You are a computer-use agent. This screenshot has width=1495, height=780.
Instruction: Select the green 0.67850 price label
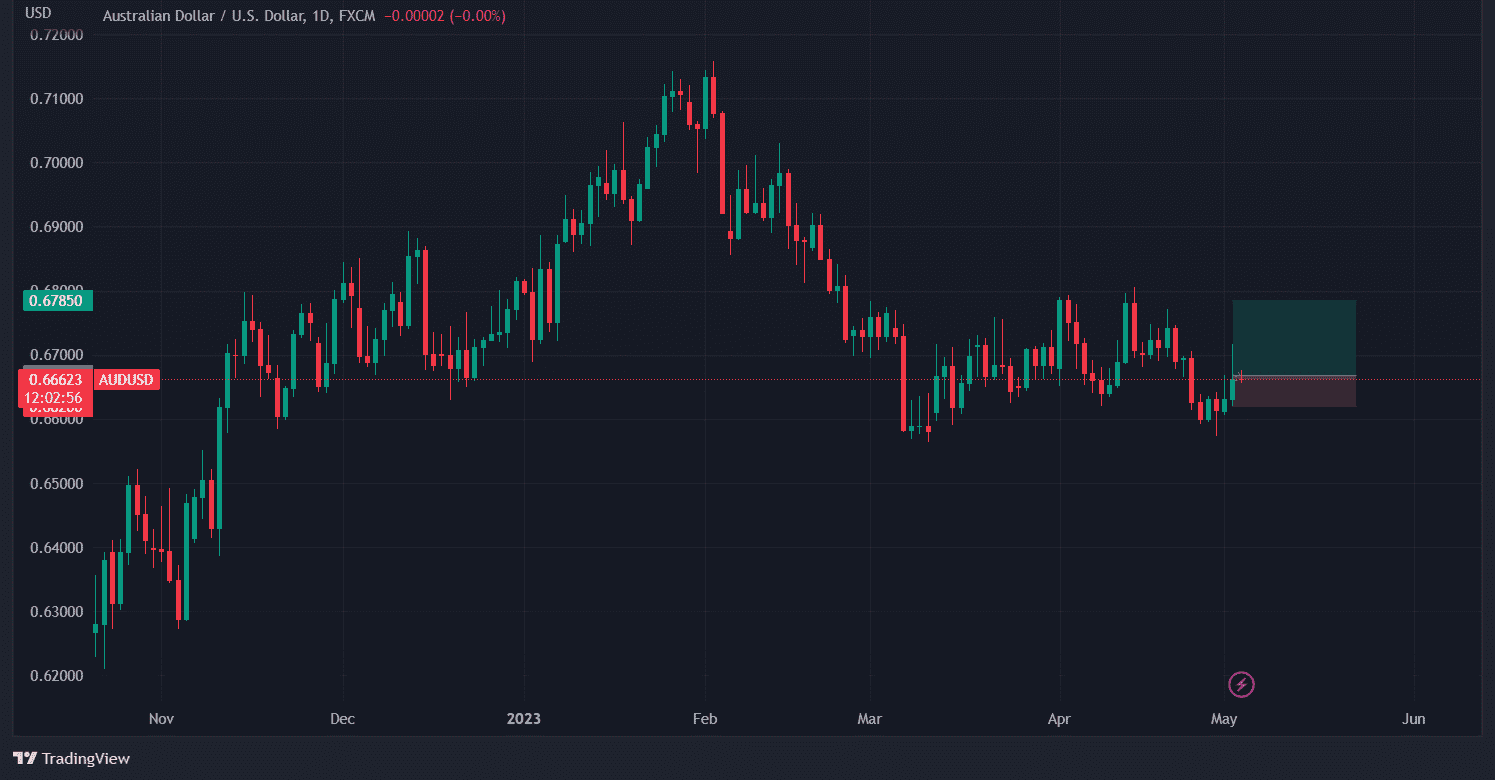(58, 300)
